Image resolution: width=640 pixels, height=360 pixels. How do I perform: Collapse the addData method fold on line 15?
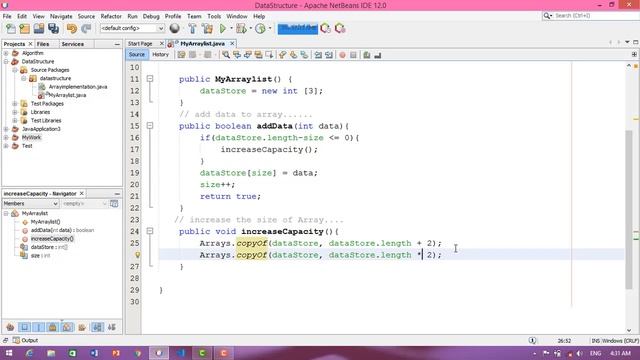(150, 126)
